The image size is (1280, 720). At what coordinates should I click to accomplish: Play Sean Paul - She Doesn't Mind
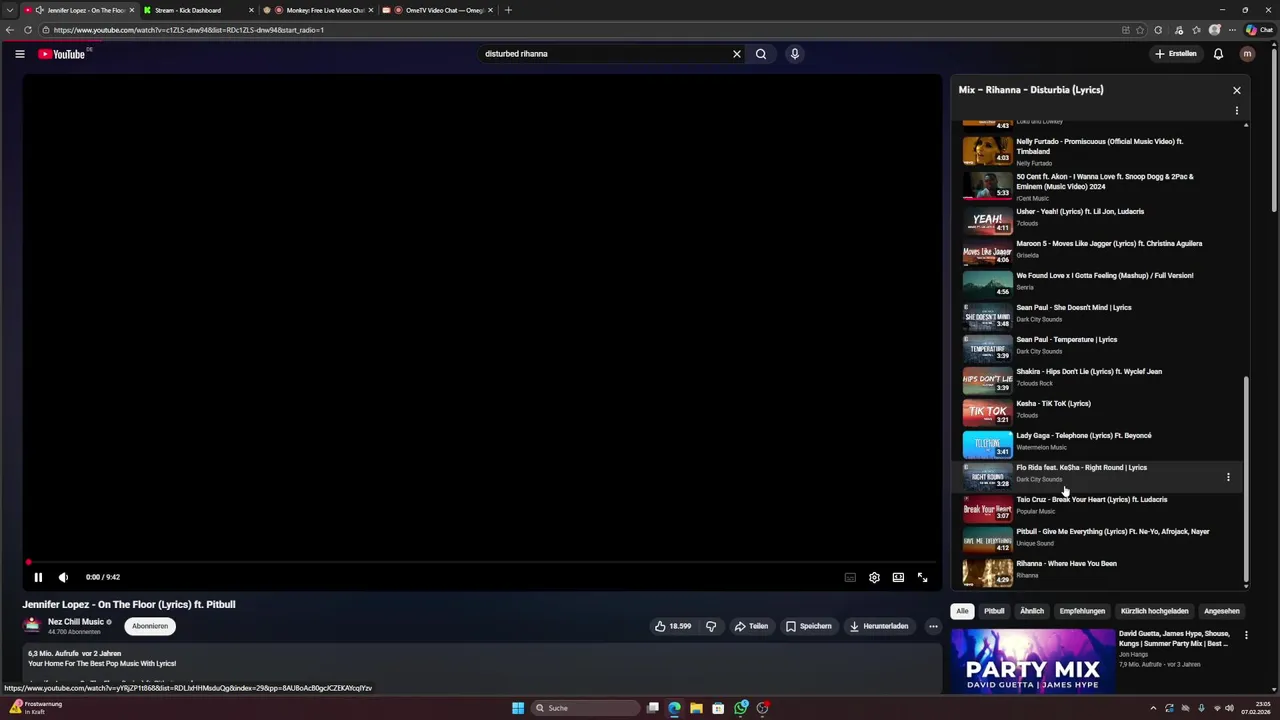click(1100, 314)
